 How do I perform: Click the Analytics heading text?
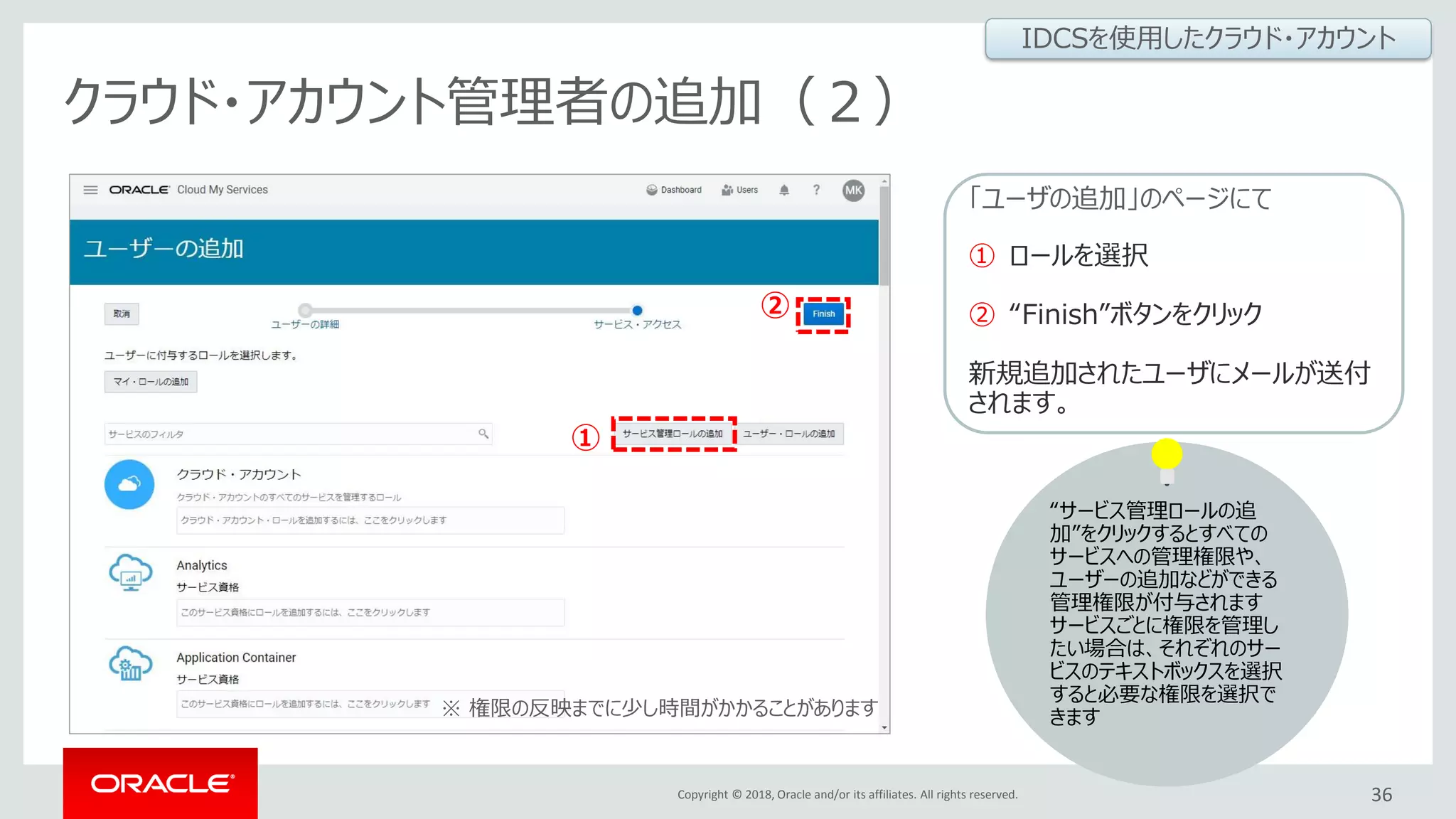[202, 565]
